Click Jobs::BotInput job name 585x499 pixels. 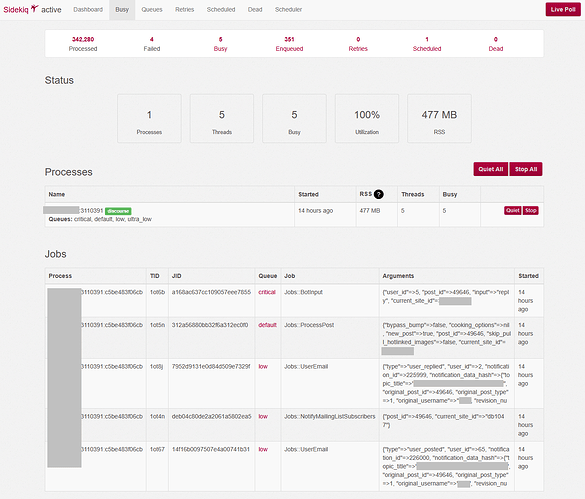[303, 292]
